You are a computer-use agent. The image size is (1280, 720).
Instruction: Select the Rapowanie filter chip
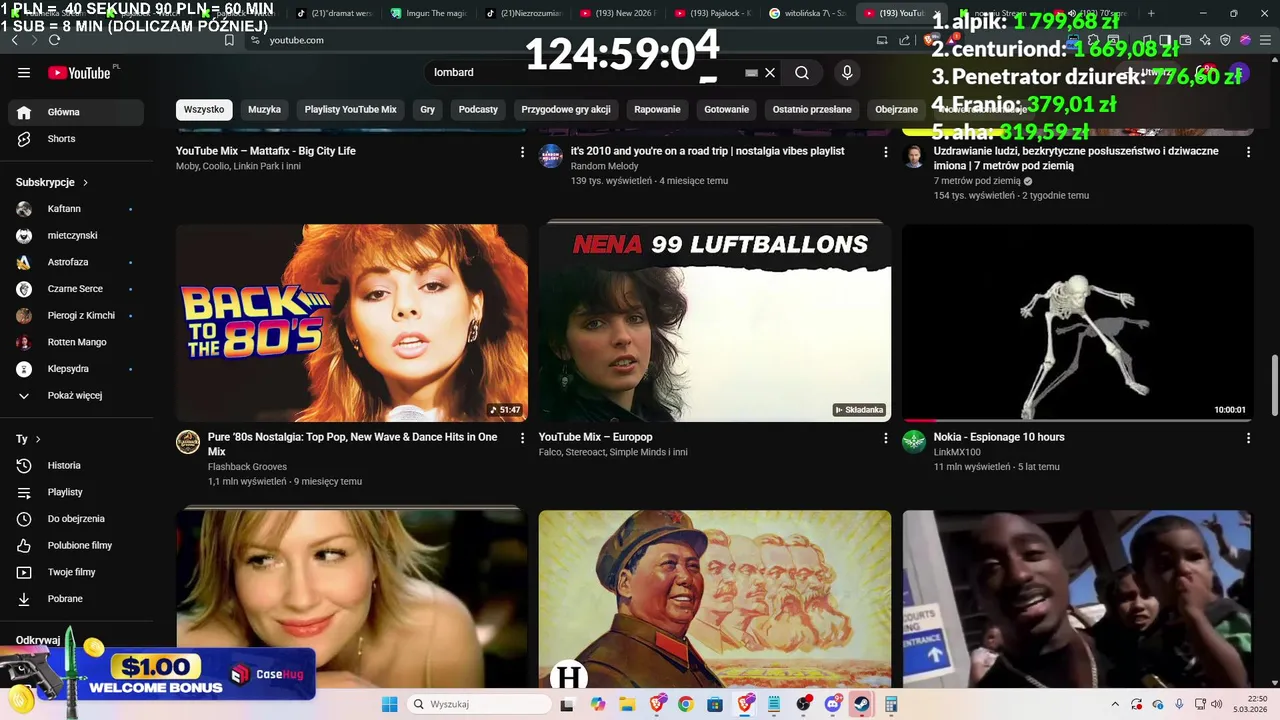pos(657,110)
